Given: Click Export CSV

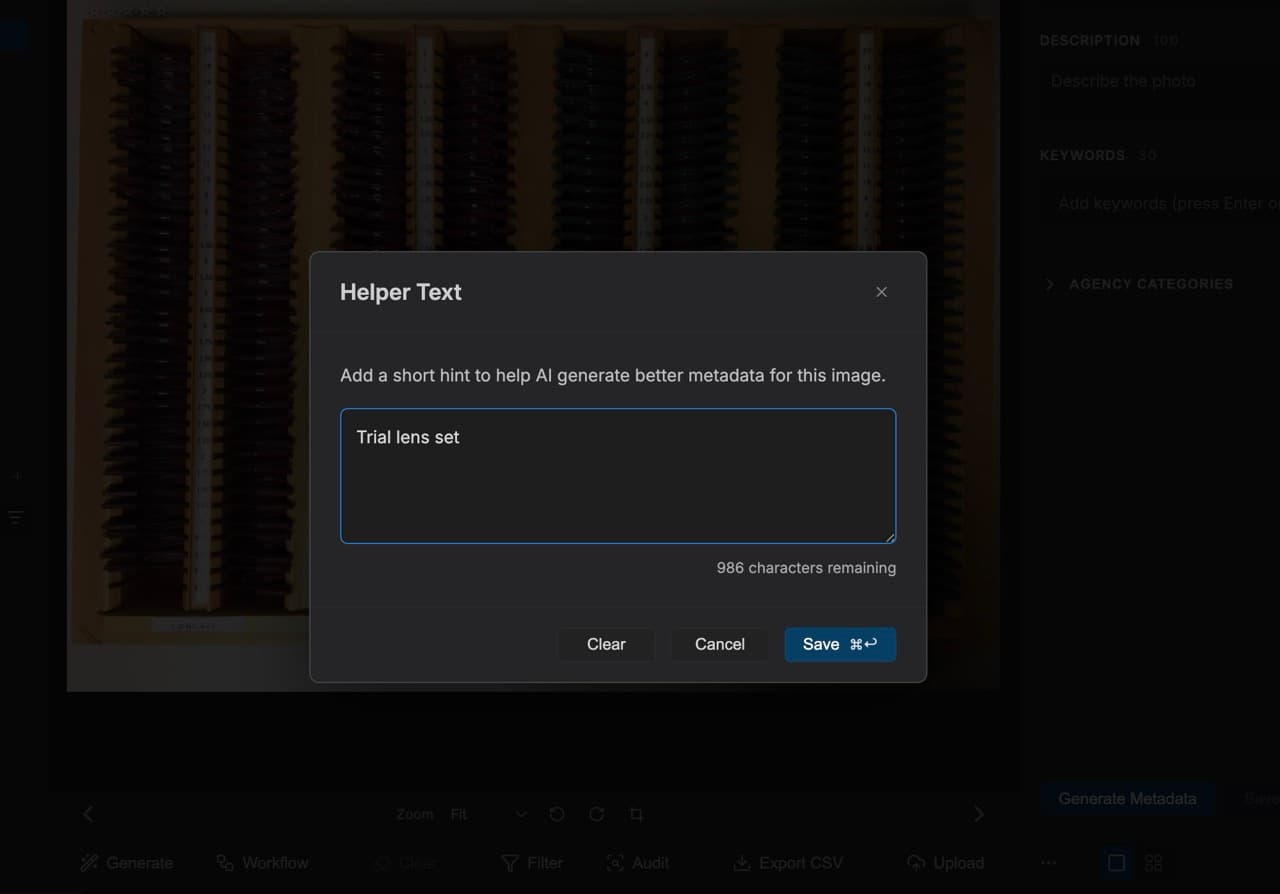Looking at the screenshot, I should point(788,863).
